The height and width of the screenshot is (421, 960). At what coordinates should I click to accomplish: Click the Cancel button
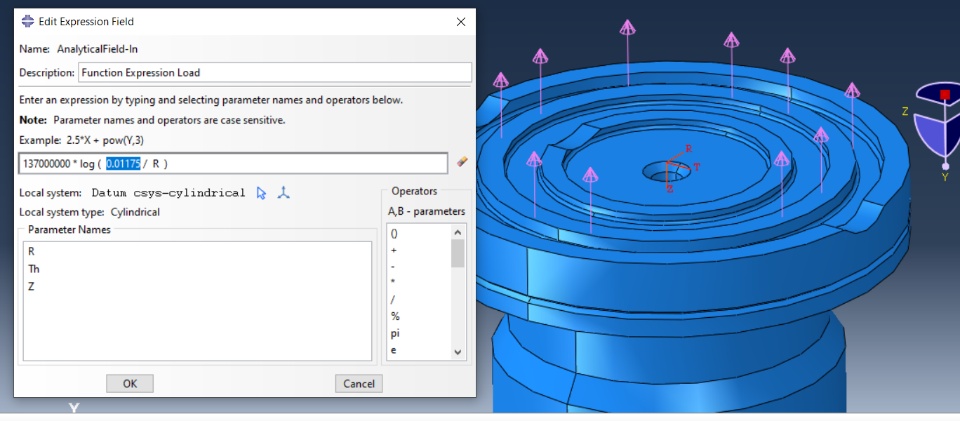[359, 384]
